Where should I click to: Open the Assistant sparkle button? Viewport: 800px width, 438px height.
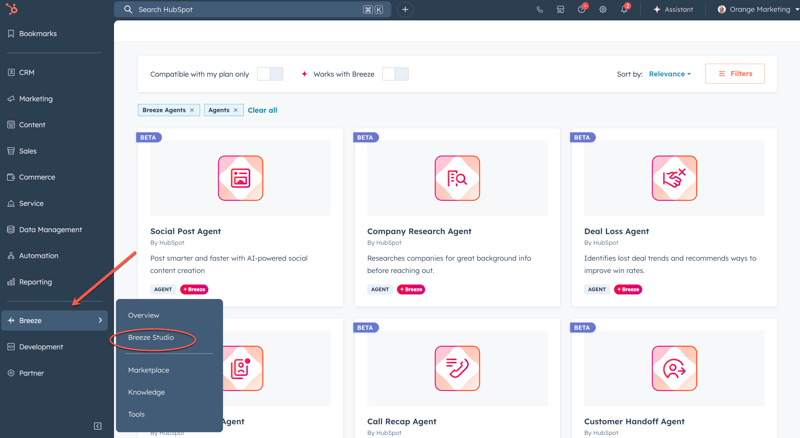pos(673,9)
